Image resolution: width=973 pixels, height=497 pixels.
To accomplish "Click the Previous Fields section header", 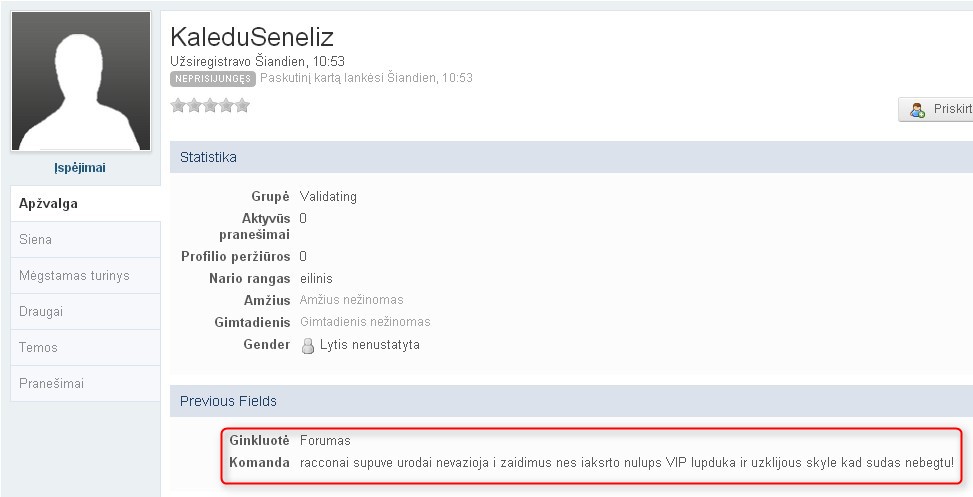I will click(228, 401).
